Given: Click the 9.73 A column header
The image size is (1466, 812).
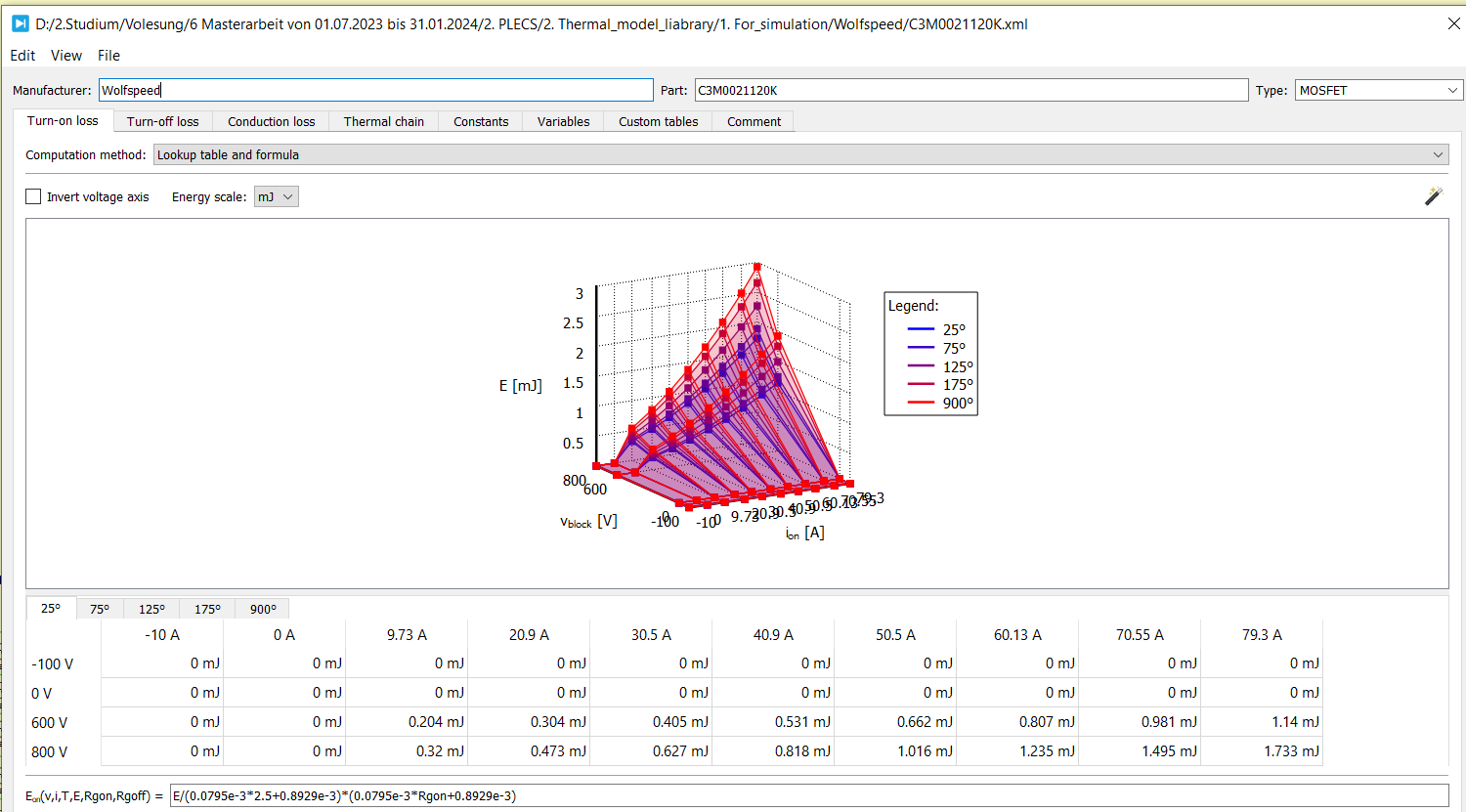Looking at the screenshot, I should [x=407, y=634].
